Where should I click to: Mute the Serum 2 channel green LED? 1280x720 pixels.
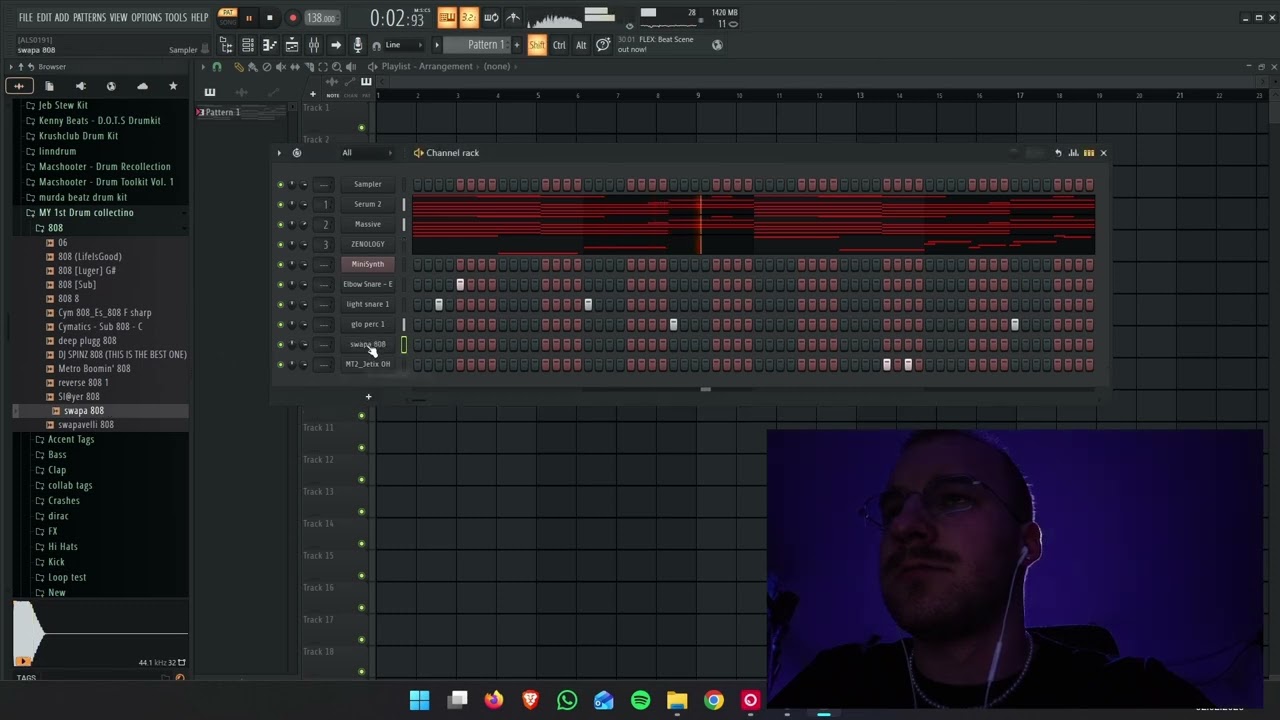(280, 204)
